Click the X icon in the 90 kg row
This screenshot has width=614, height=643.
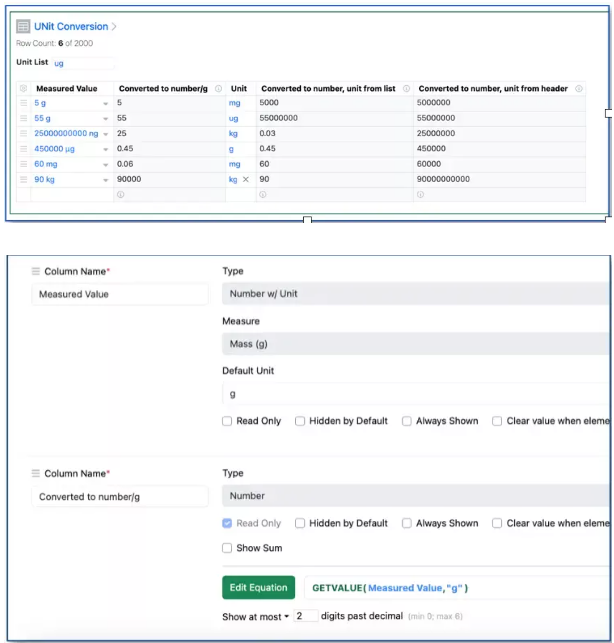[246, 179]
